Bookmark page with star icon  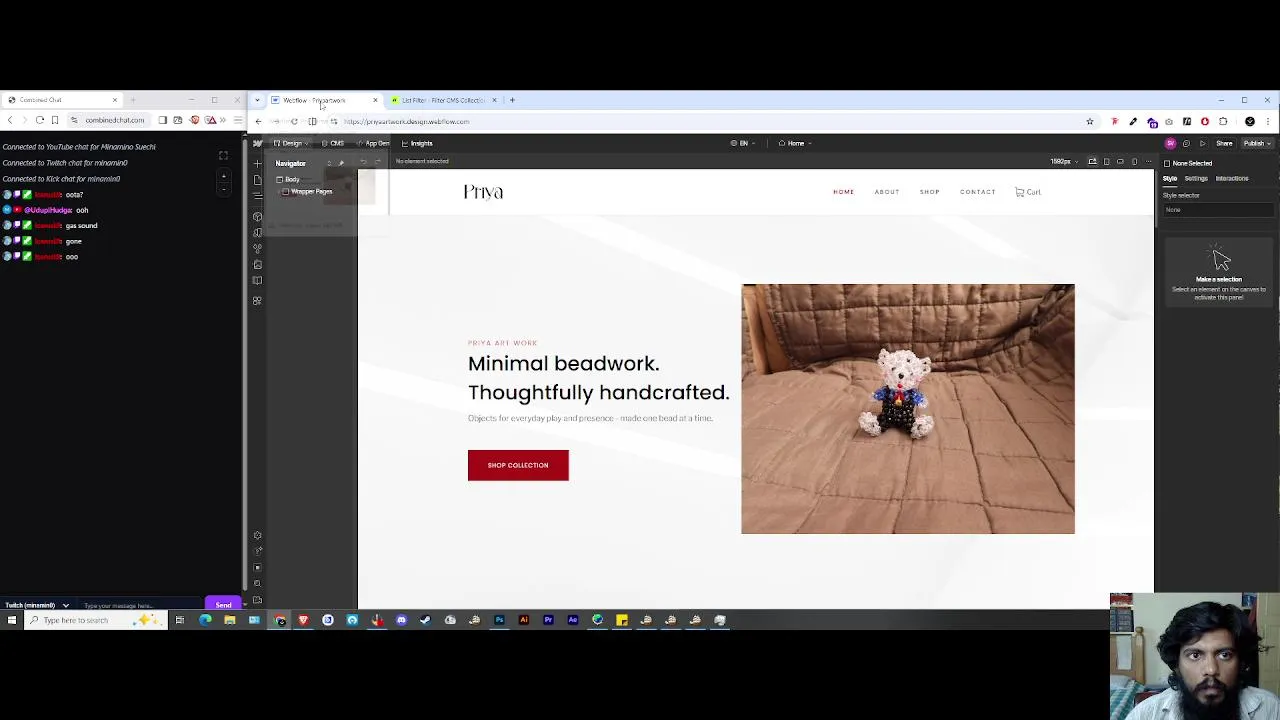(x=1090, y=121)
